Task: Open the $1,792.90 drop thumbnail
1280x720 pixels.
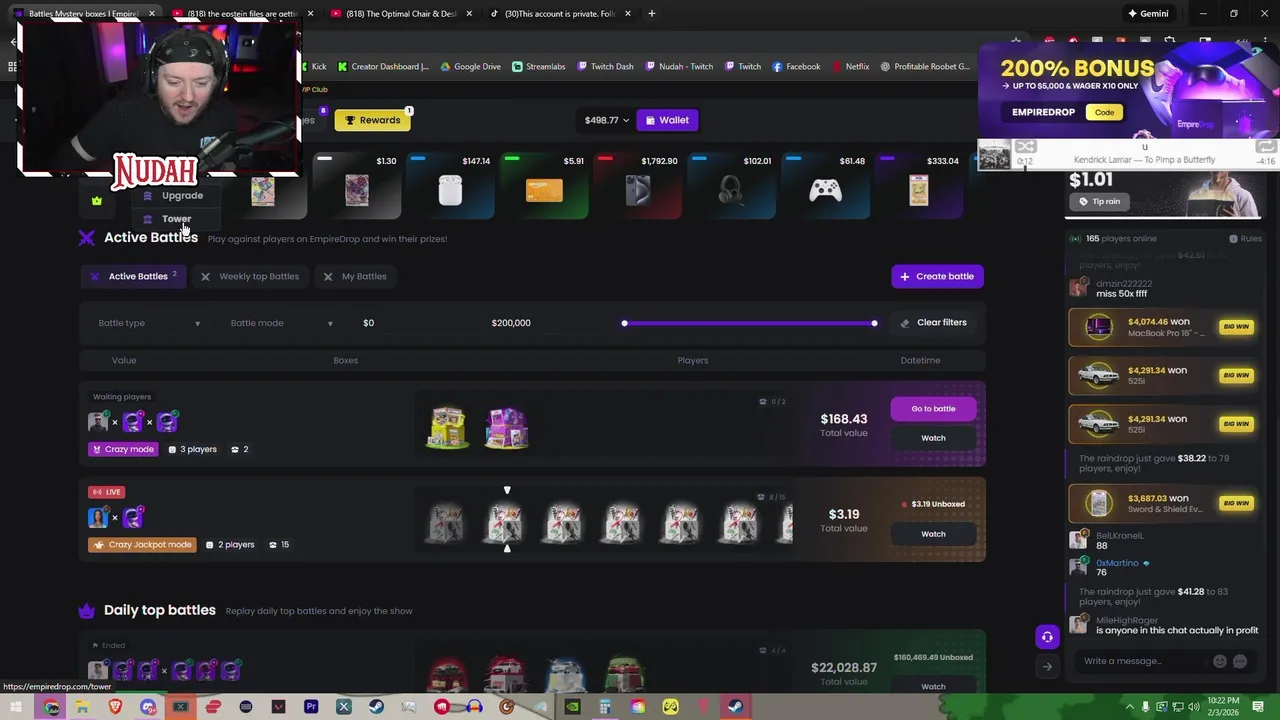Action: (637, 186)
